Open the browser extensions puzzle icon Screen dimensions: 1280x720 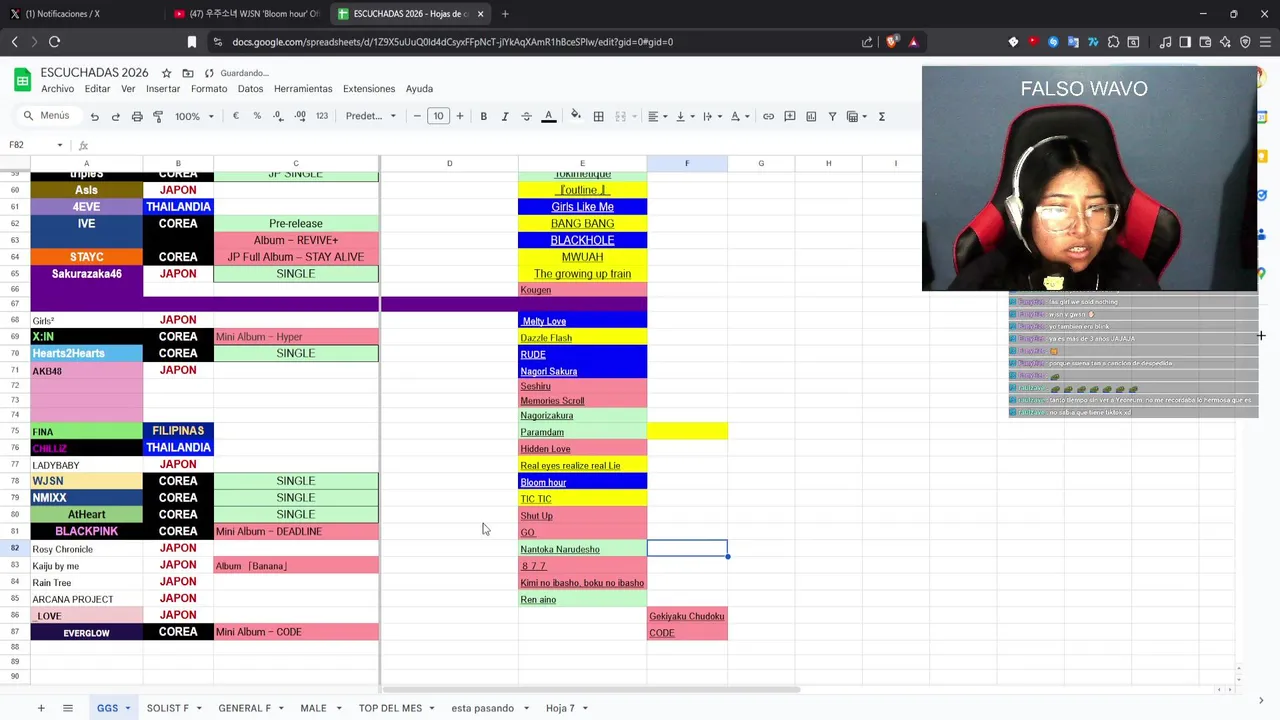(1113, 42)
